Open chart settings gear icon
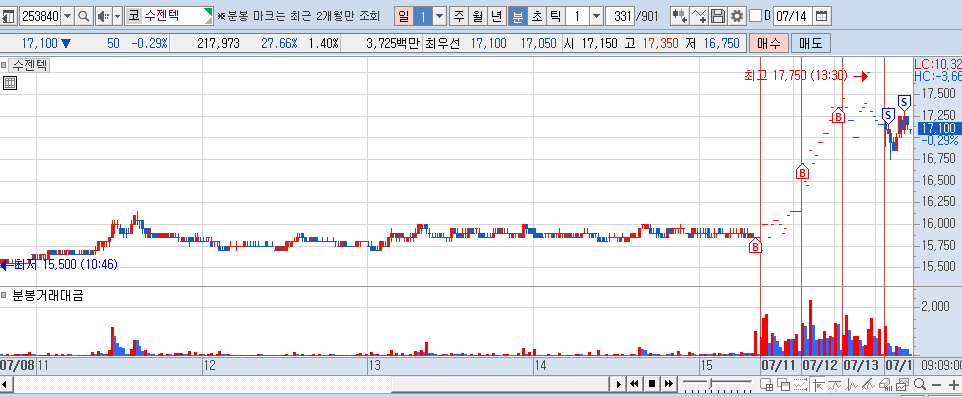Viewport: 962px width, 397px height. pos(737,16)
